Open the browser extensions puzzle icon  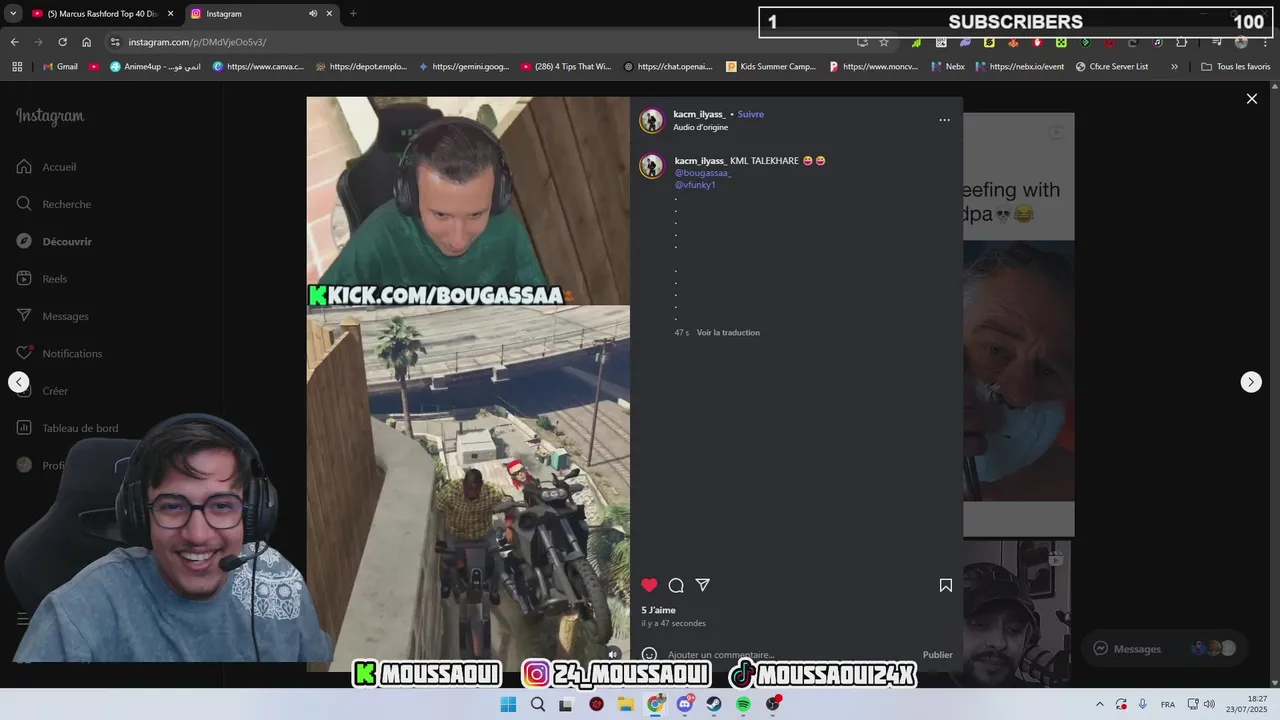tap(1182, 42)
